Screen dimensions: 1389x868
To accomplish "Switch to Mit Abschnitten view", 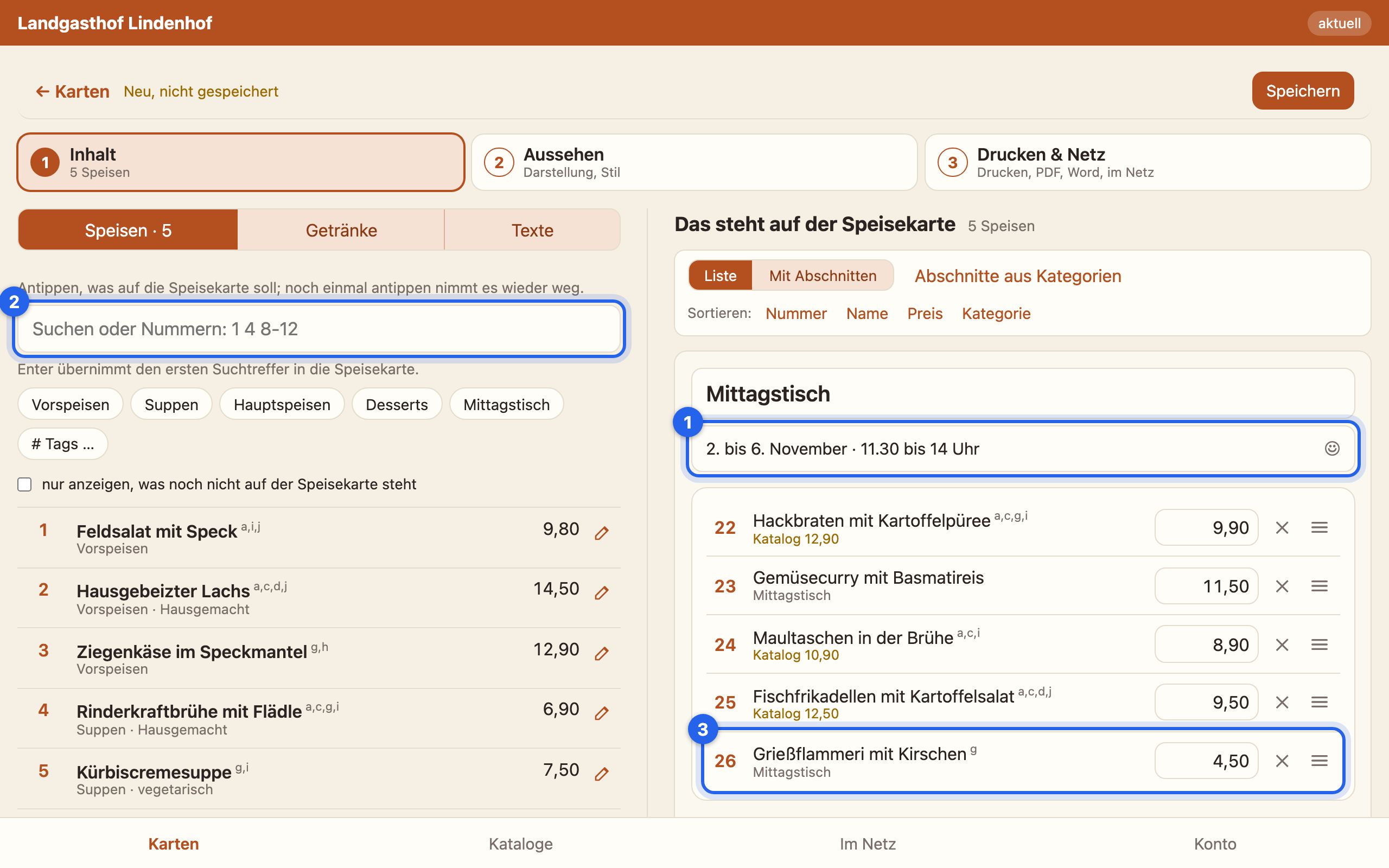I will pos(823,276).
